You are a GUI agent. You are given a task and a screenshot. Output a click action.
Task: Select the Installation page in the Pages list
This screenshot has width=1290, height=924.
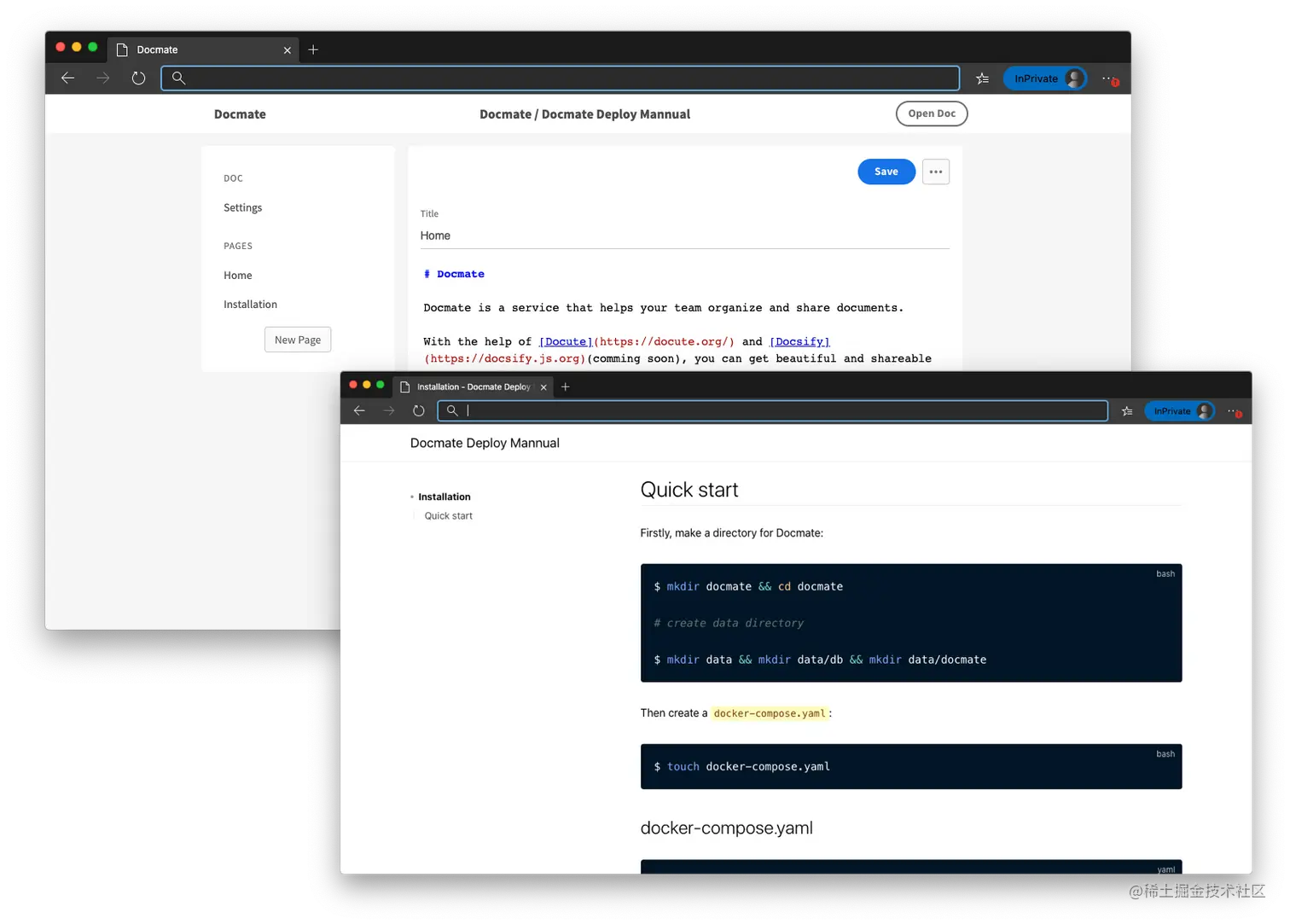coord(250,304)
